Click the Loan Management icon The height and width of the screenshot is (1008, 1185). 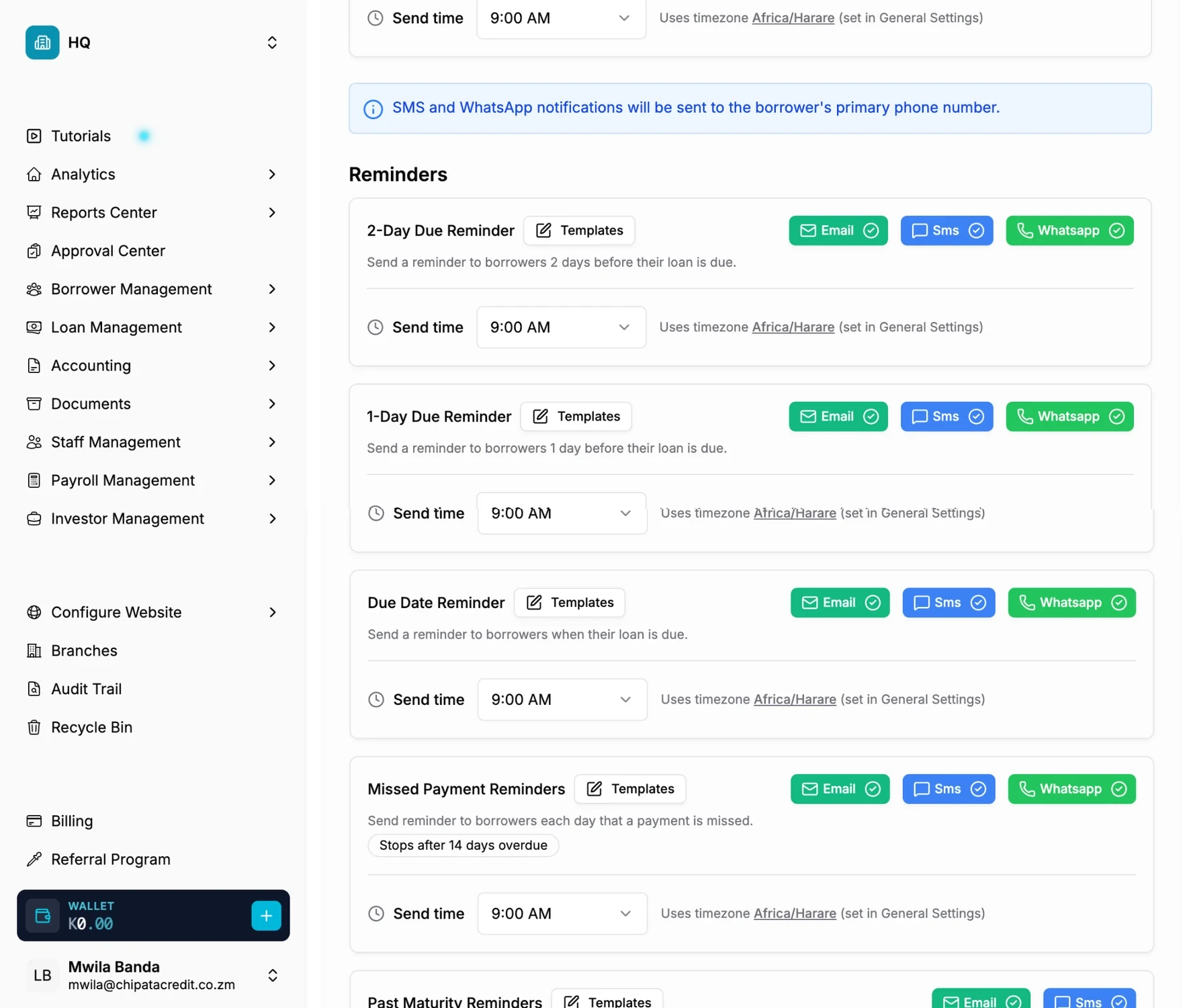tap(34, 327)
